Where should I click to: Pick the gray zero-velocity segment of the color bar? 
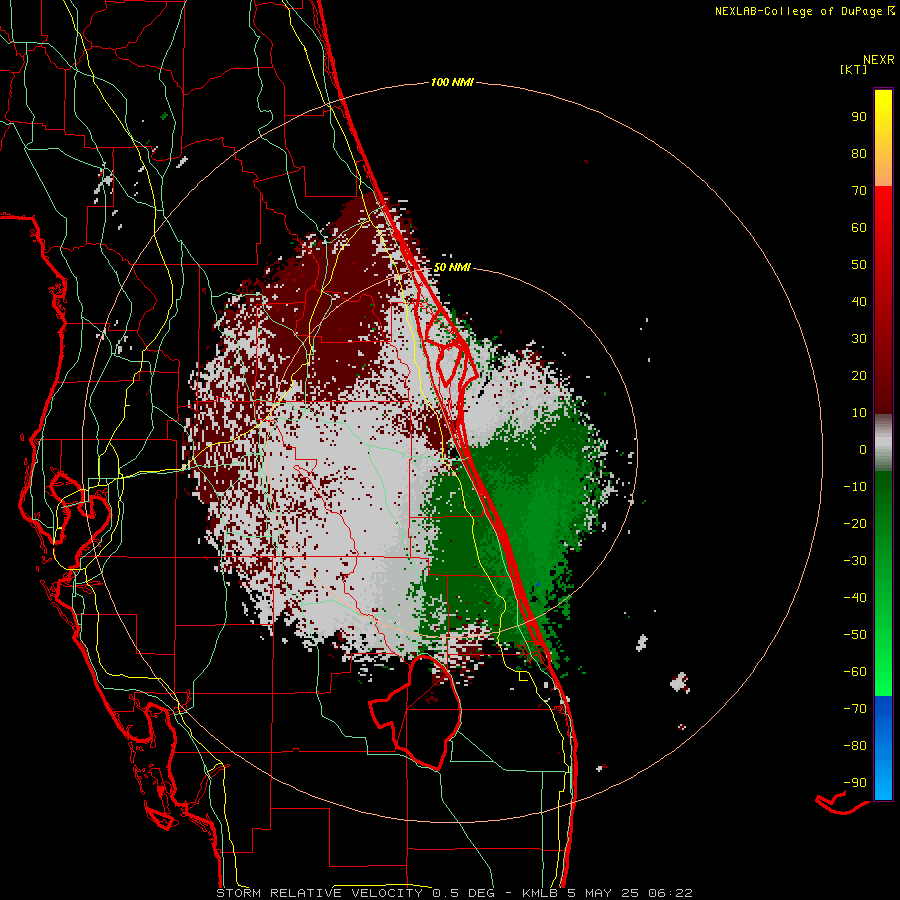pyautogui.click(x=883, y=443)
